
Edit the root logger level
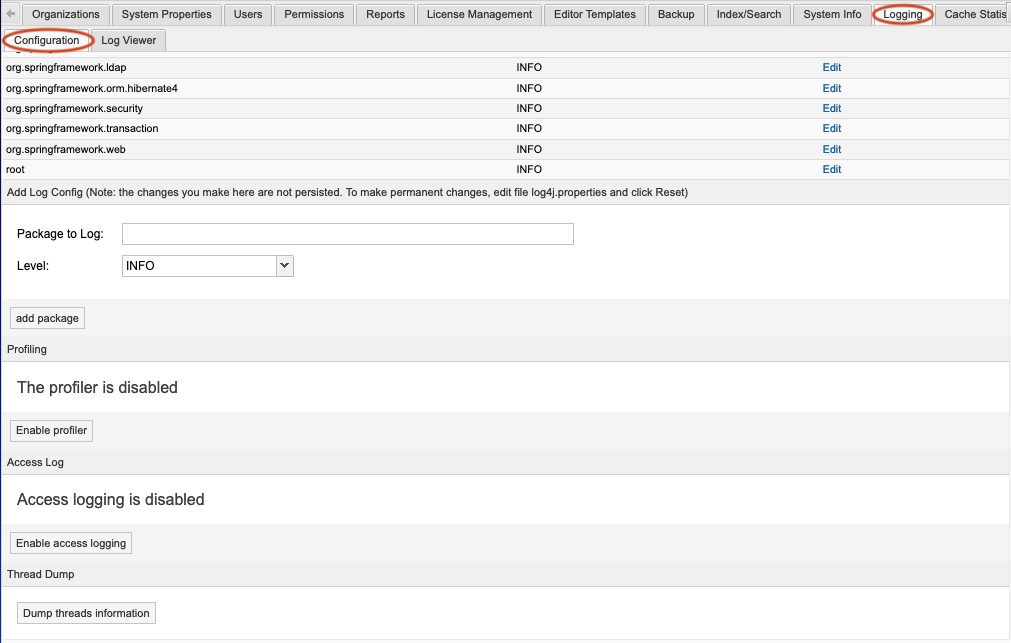point(832,169)
